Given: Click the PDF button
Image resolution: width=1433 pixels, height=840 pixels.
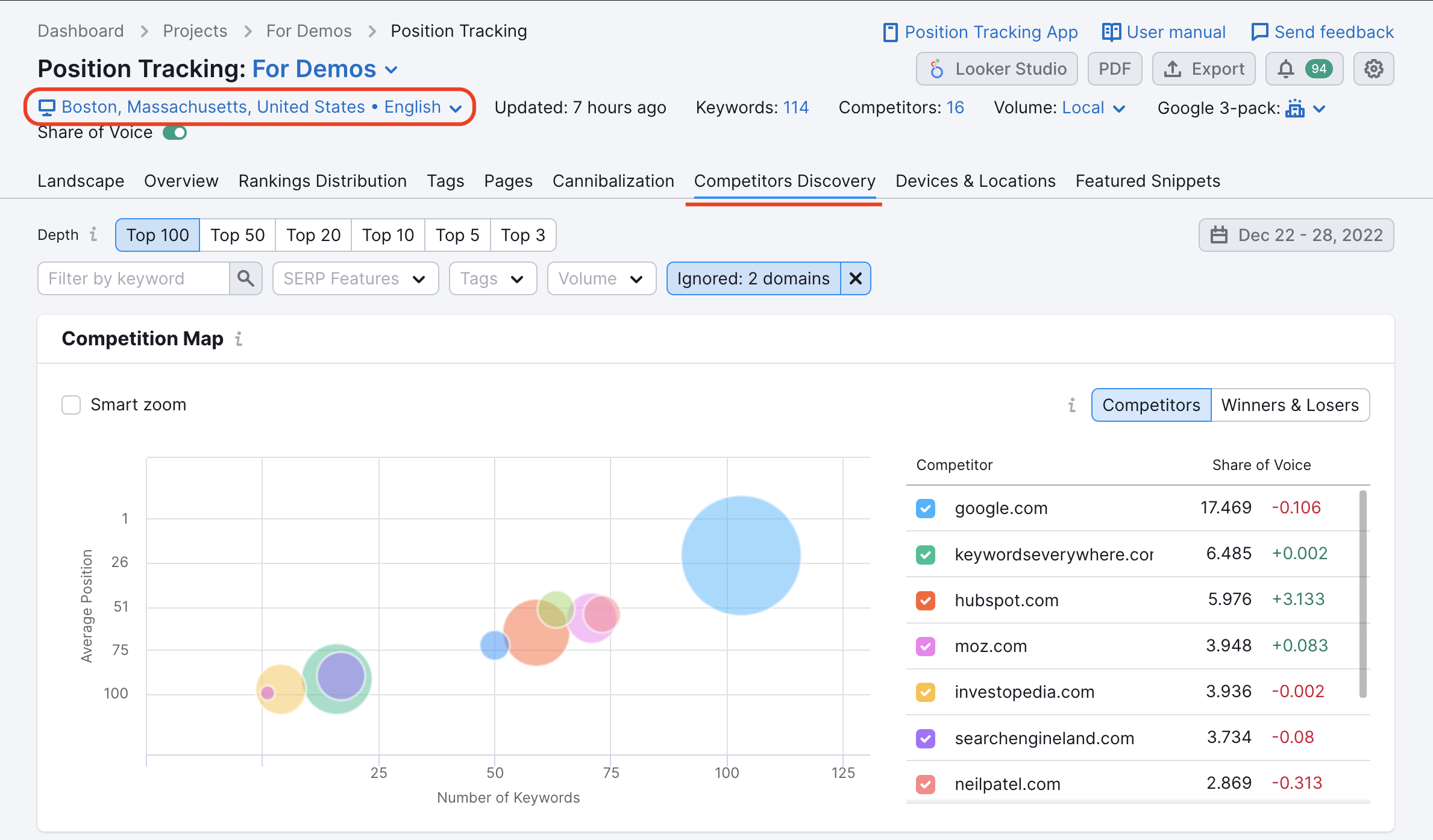Looking at the screenshot, I should [1114, 69].
